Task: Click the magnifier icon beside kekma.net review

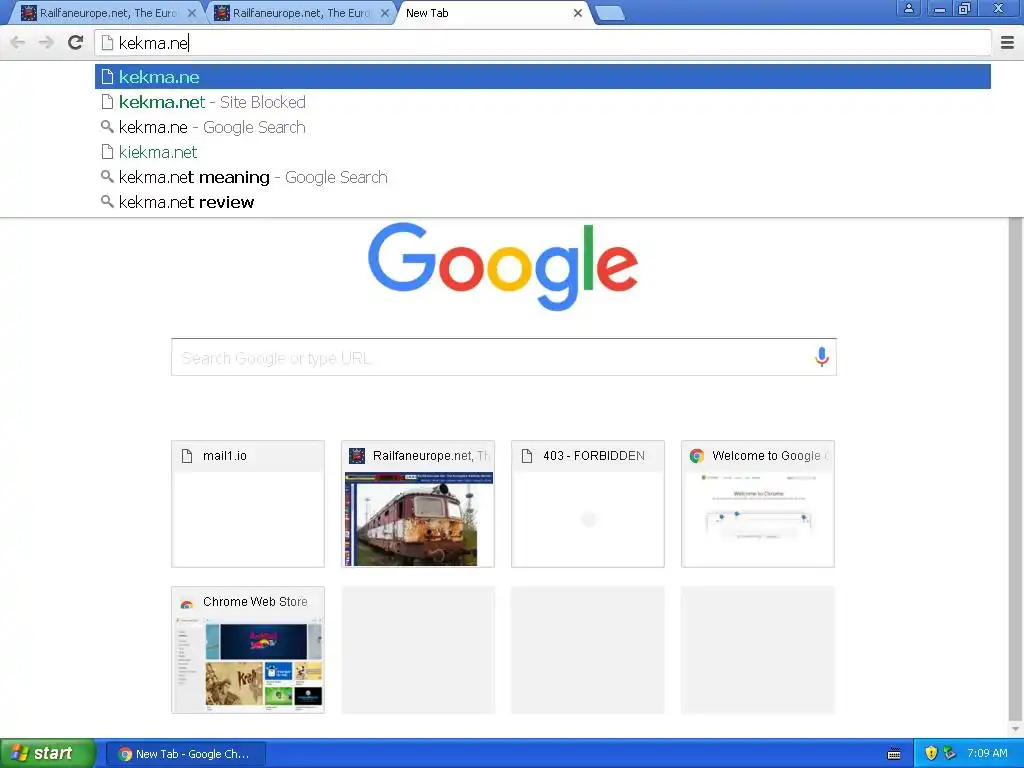Action: pyautogui.click(x=107, y=201)
